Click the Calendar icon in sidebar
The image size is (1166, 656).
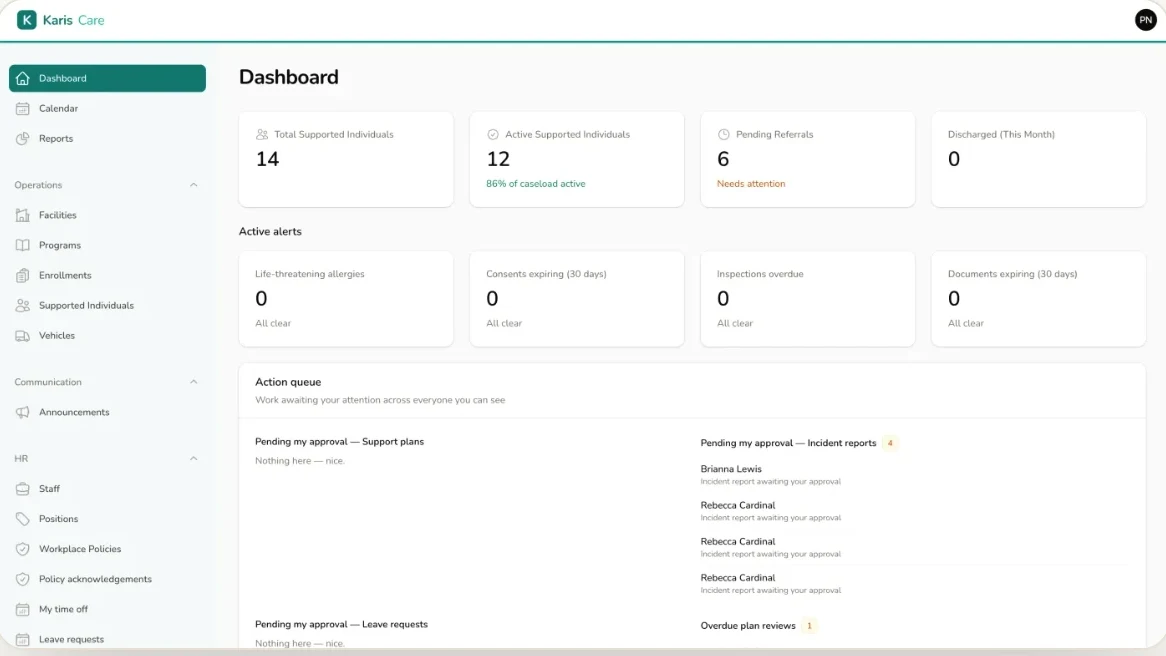23,109
